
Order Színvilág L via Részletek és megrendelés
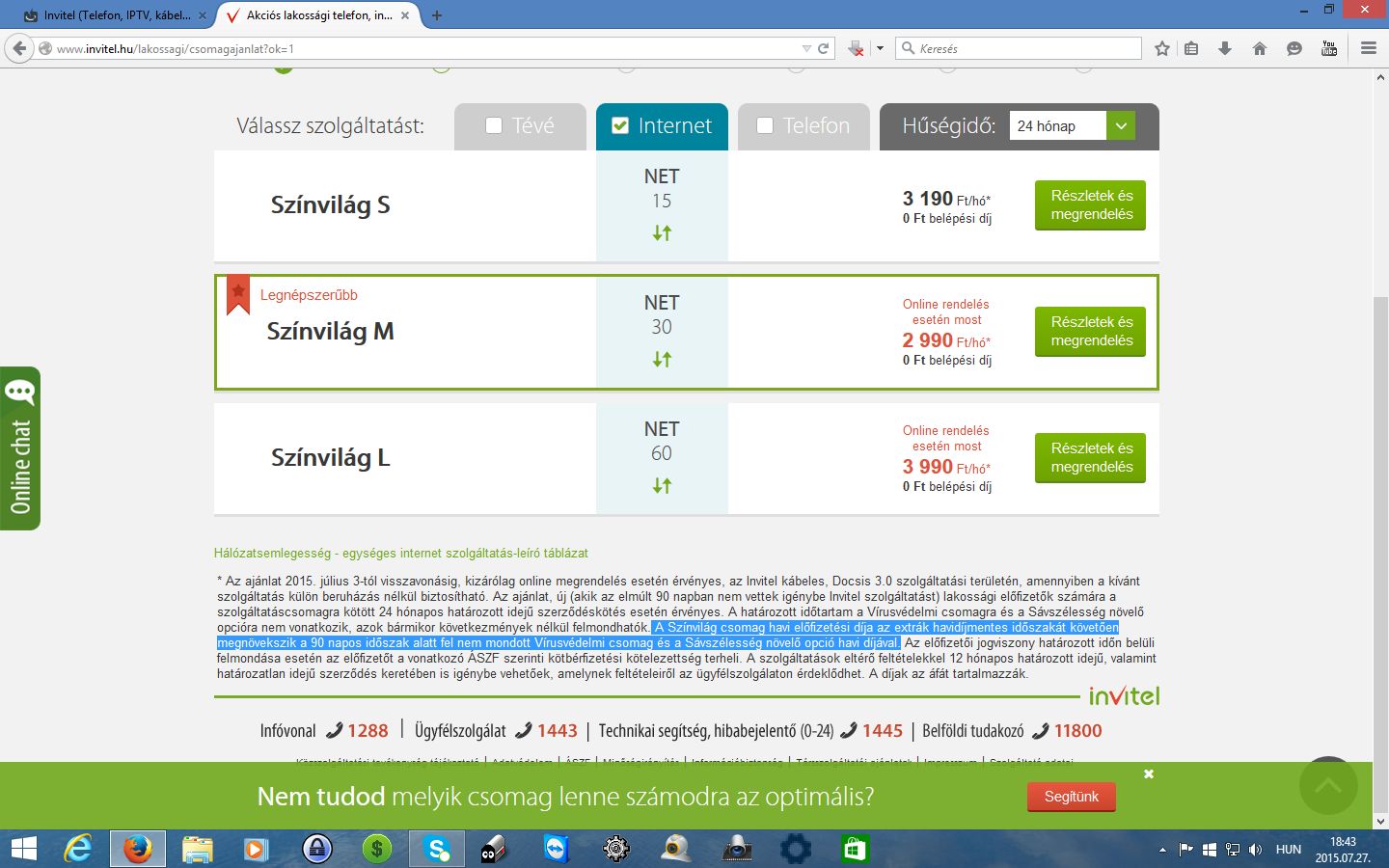click(x=1090, y=457)
